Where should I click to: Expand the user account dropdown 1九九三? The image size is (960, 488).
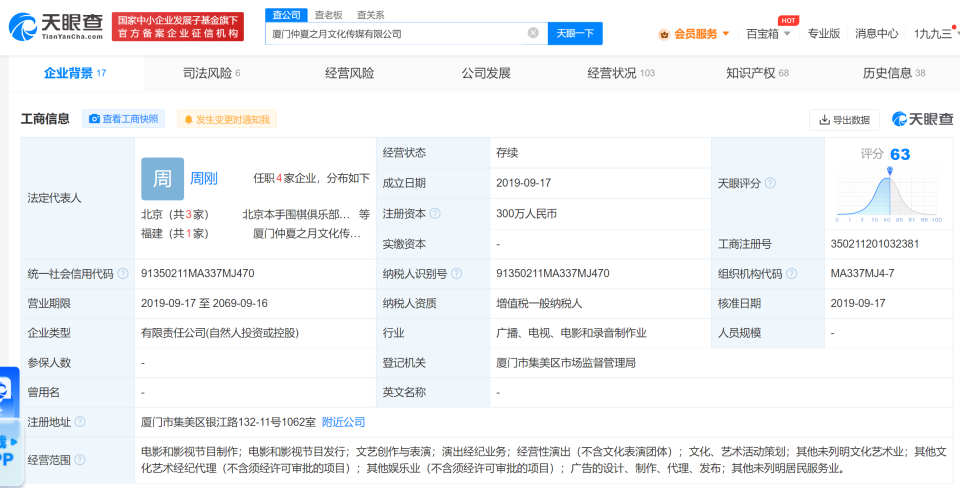[933, 33]
